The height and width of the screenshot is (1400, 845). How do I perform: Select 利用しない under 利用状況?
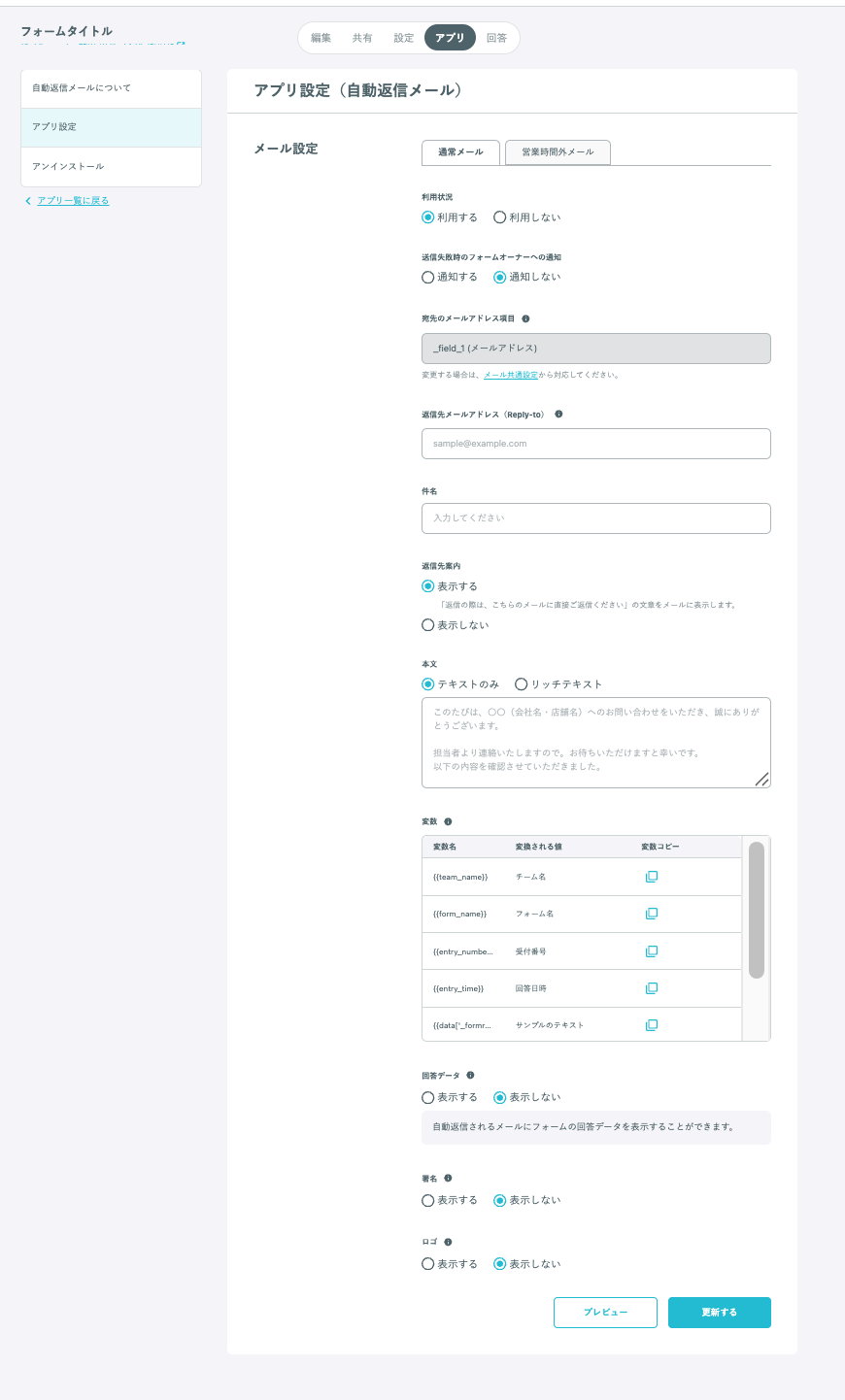[x=500, y=217]
